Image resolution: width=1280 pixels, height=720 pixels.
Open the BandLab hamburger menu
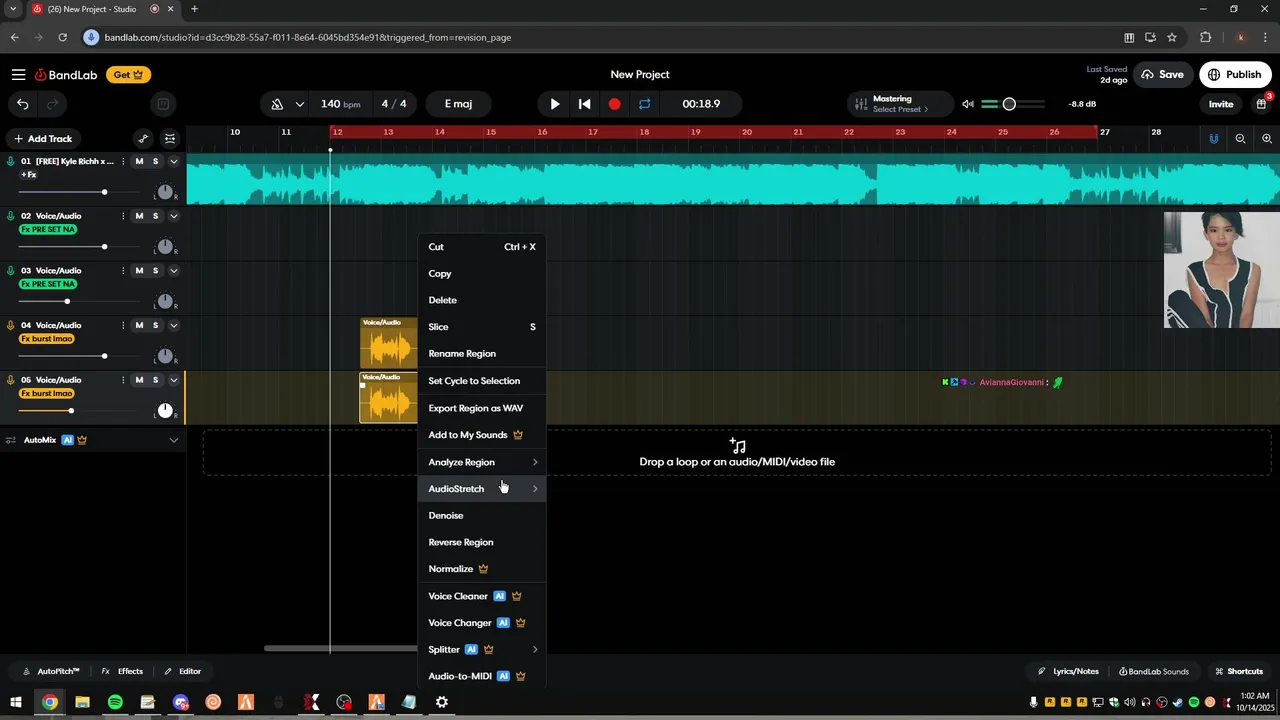pos(18,75)
